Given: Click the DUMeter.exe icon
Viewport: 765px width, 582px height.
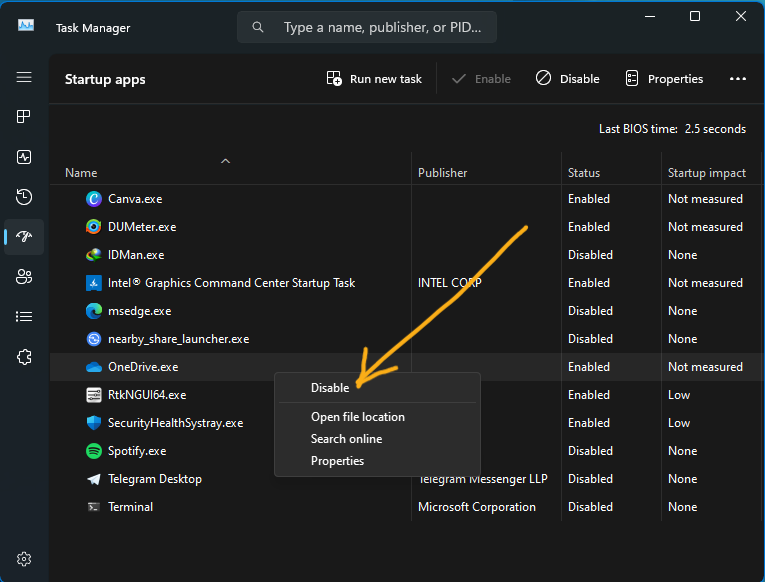Looking at the screenshot, I should point(94,227).
